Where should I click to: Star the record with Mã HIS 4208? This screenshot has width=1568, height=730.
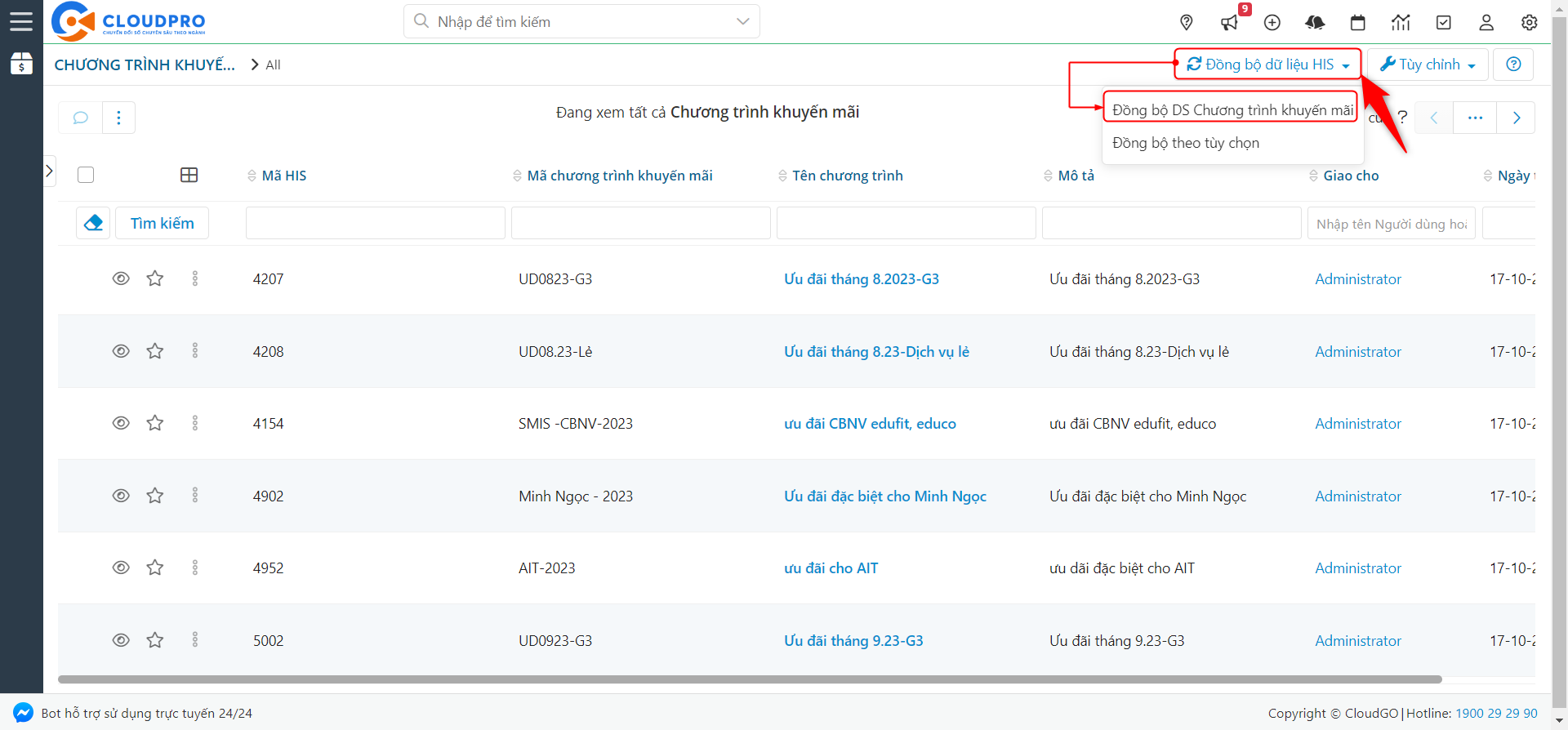click(x=155, y=351)
